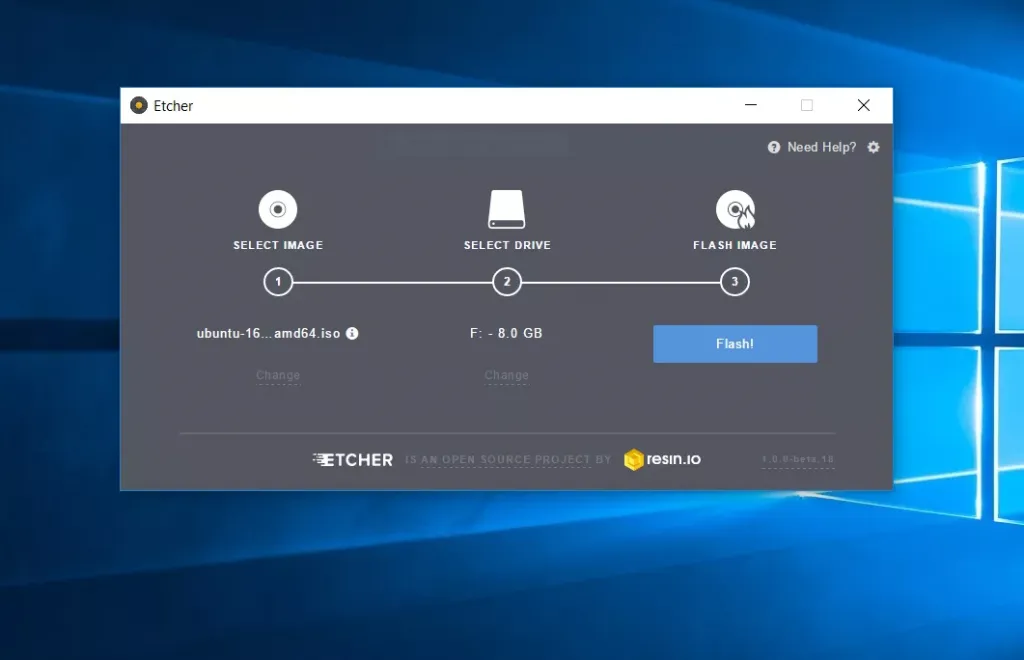This screenshot has height=660, width=1024.
Task: Open the open source project link text
Action: click(508, 460)
